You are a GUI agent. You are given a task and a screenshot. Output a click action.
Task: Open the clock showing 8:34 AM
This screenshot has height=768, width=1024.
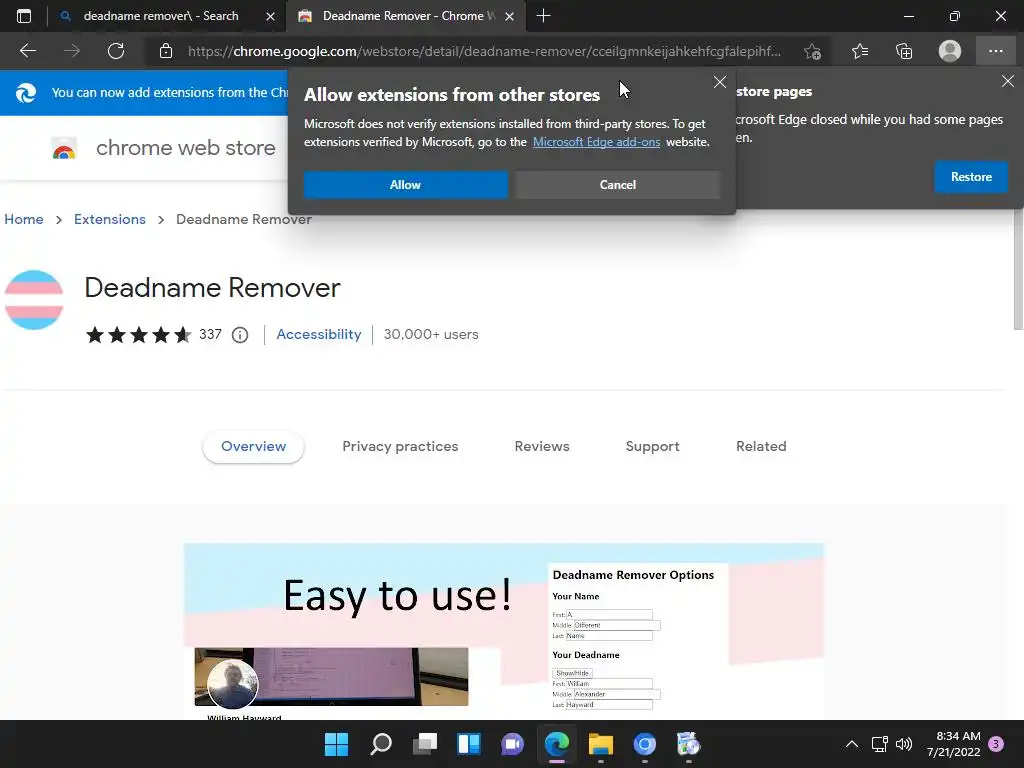coord(953,744)
